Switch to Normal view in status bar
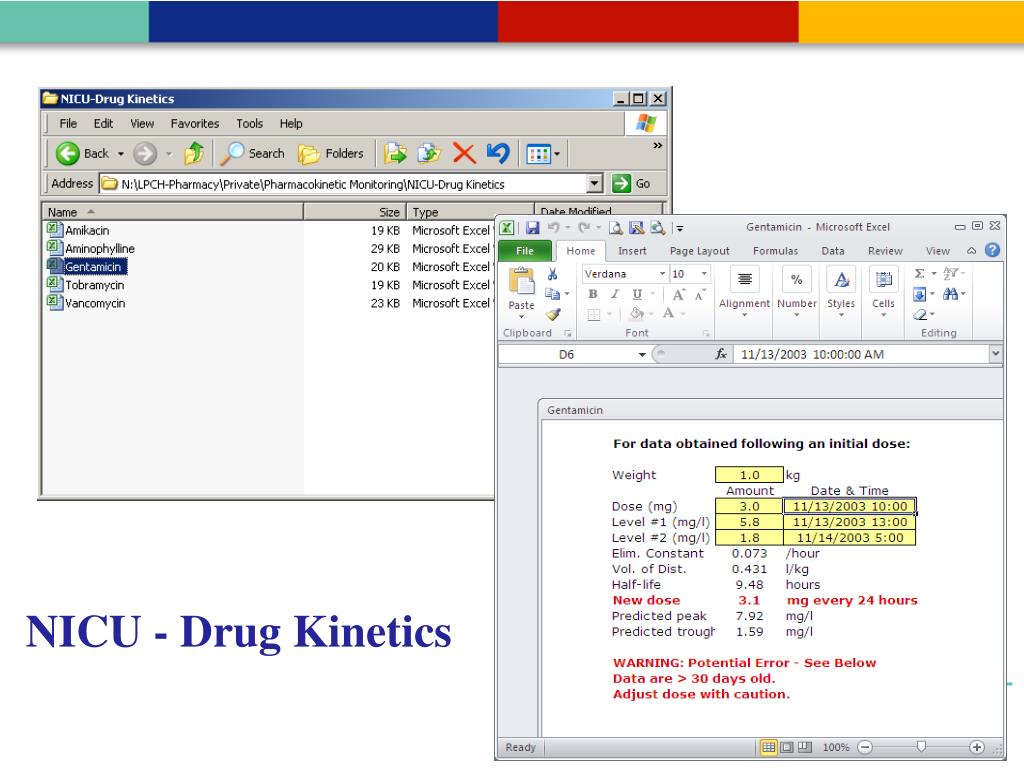Image resolution: width=1024 pixels, height=768 pixels. (x=769, y=747)
